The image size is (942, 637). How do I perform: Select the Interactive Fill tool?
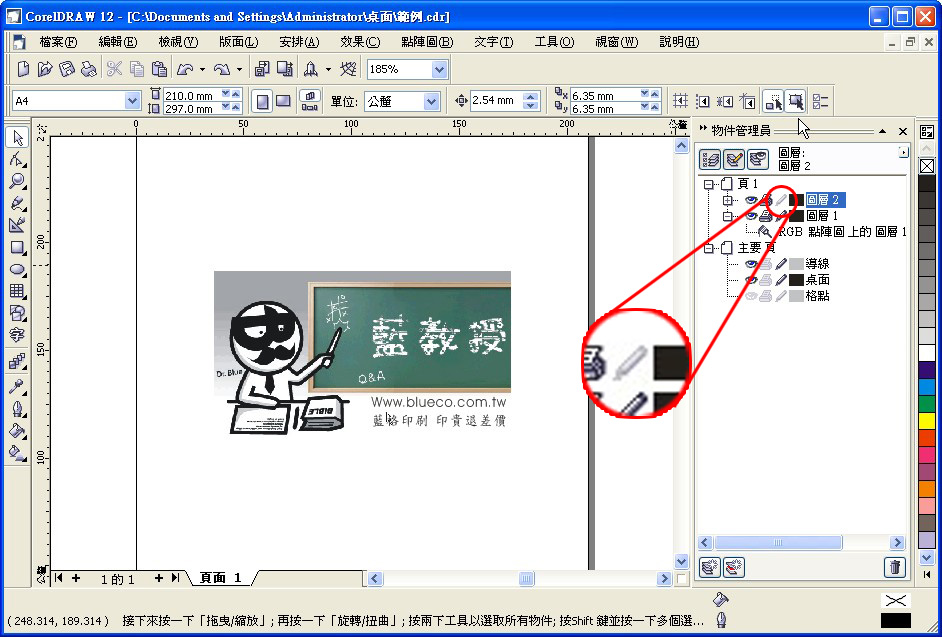coord(17,453)
